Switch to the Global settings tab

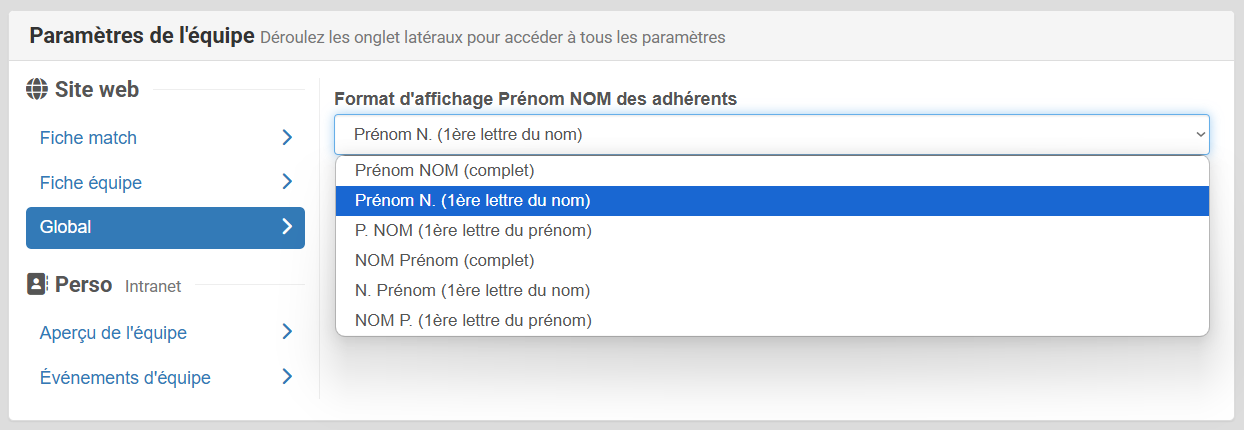coord(66,227)
